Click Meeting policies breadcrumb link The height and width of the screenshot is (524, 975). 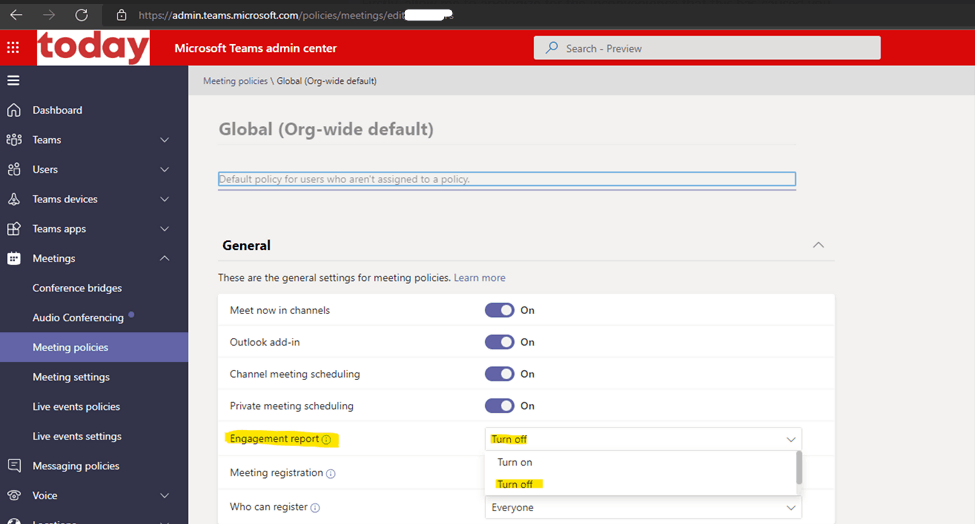(235, 81)
